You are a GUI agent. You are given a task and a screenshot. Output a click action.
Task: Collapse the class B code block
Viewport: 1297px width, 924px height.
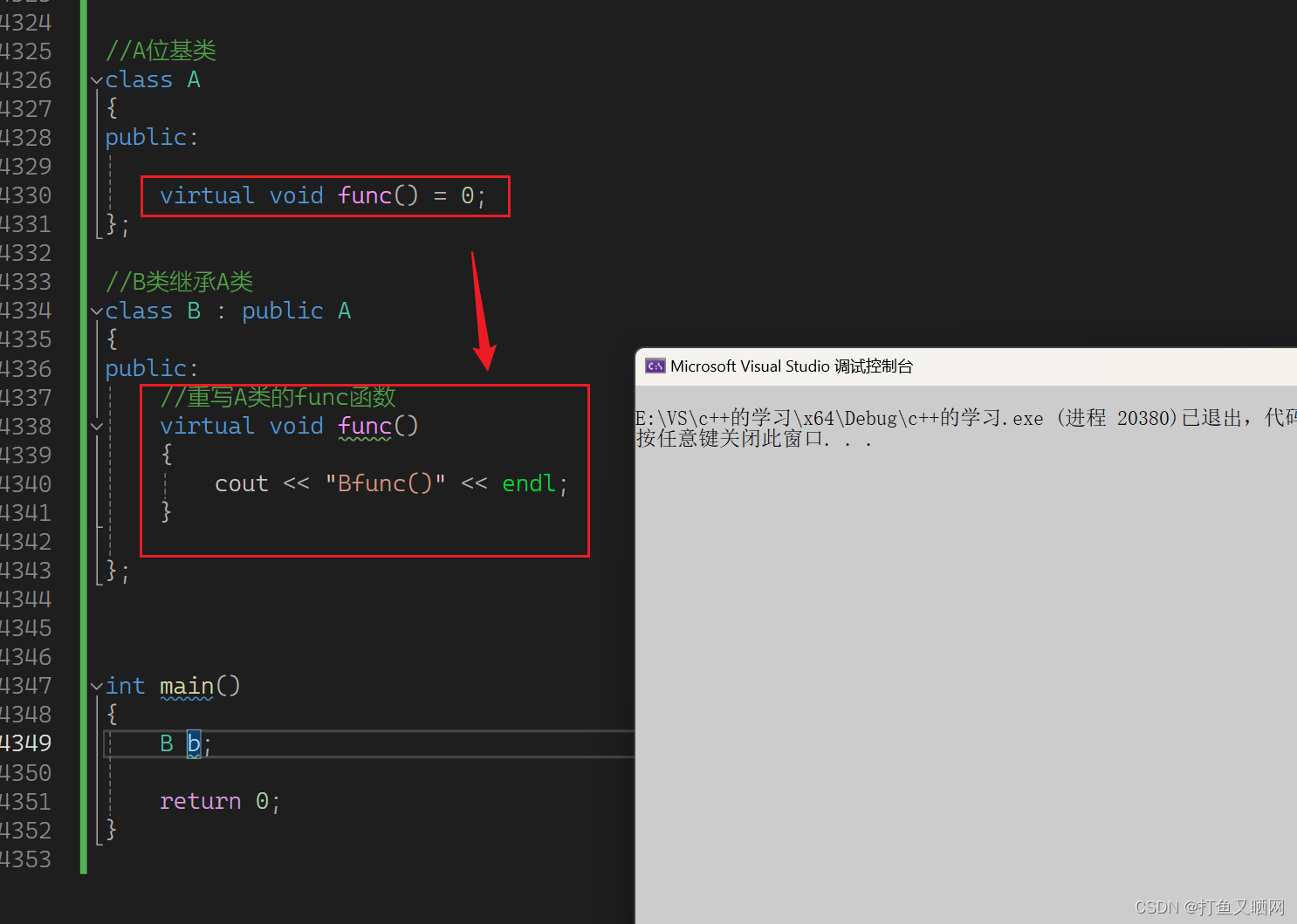coord(96,311)
